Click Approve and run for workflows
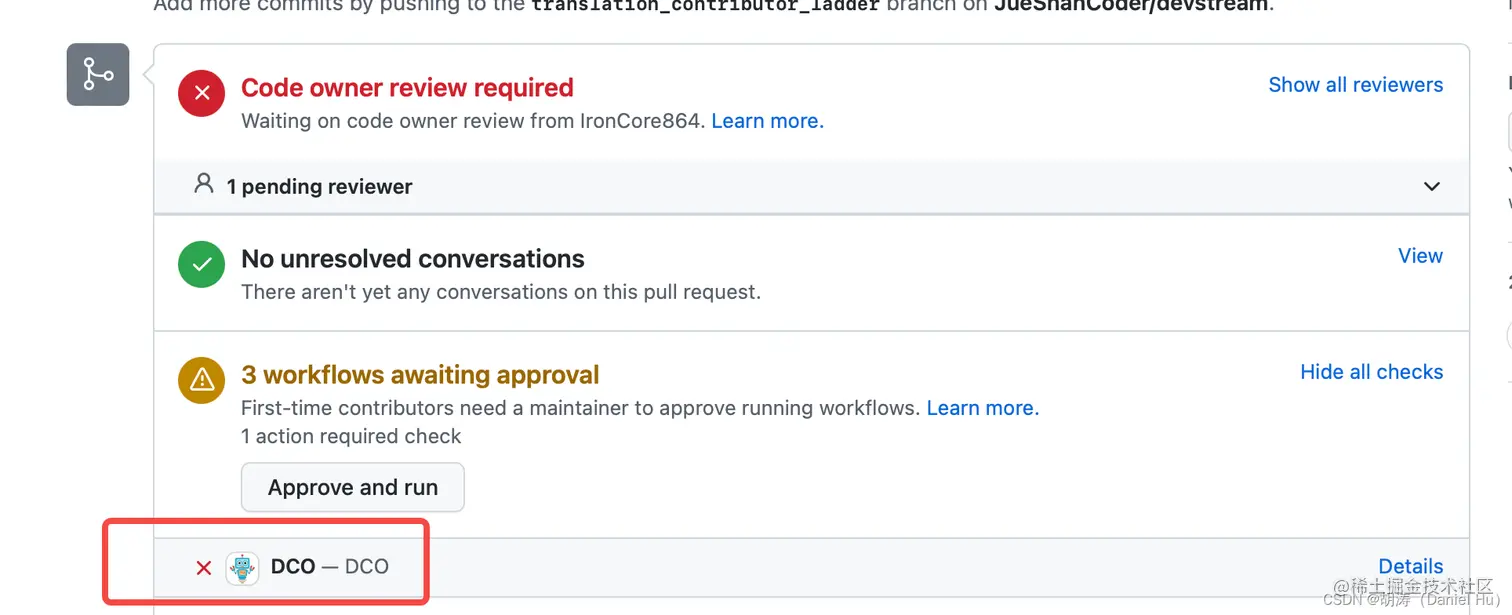 352,487
